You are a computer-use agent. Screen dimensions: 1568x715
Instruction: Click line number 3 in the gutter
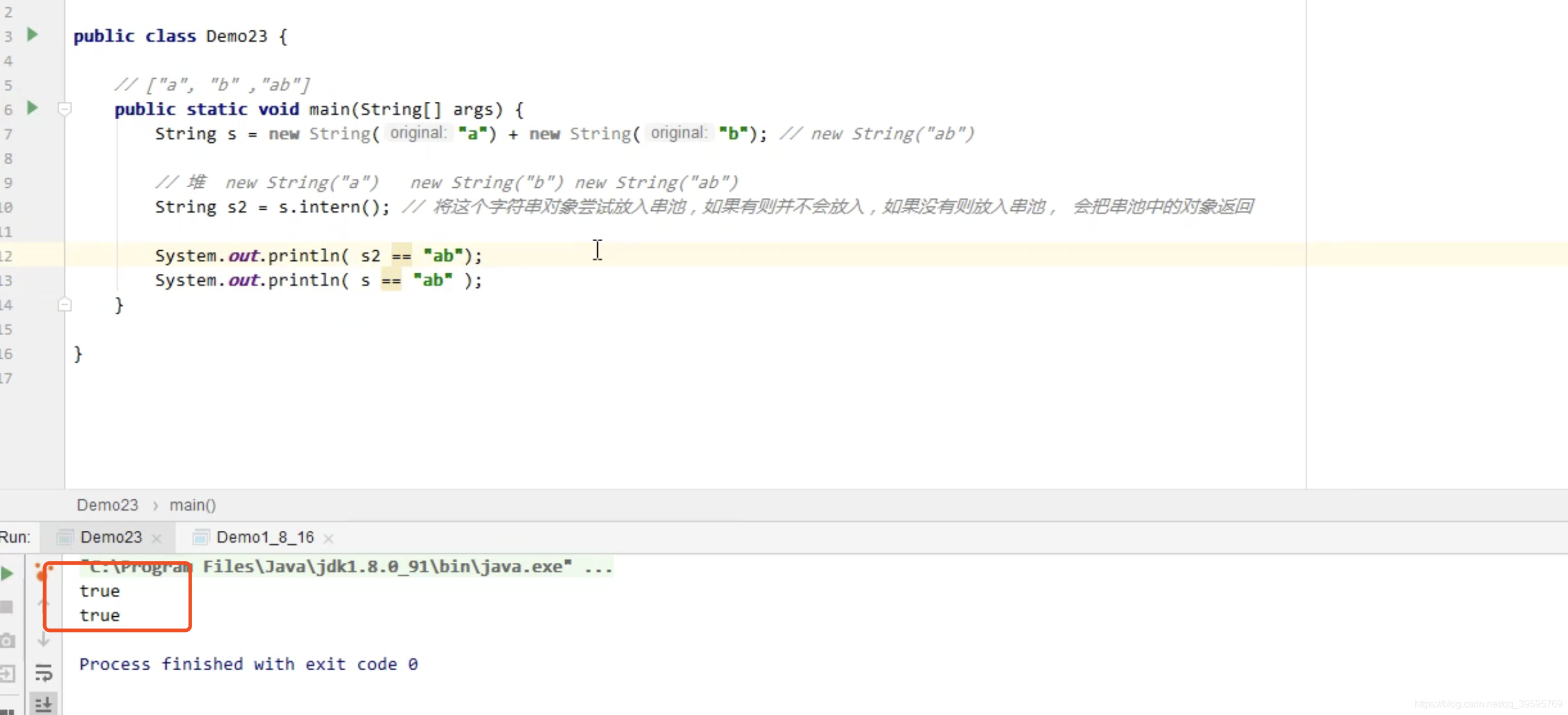pyautogui.click(x=8, y=36)
